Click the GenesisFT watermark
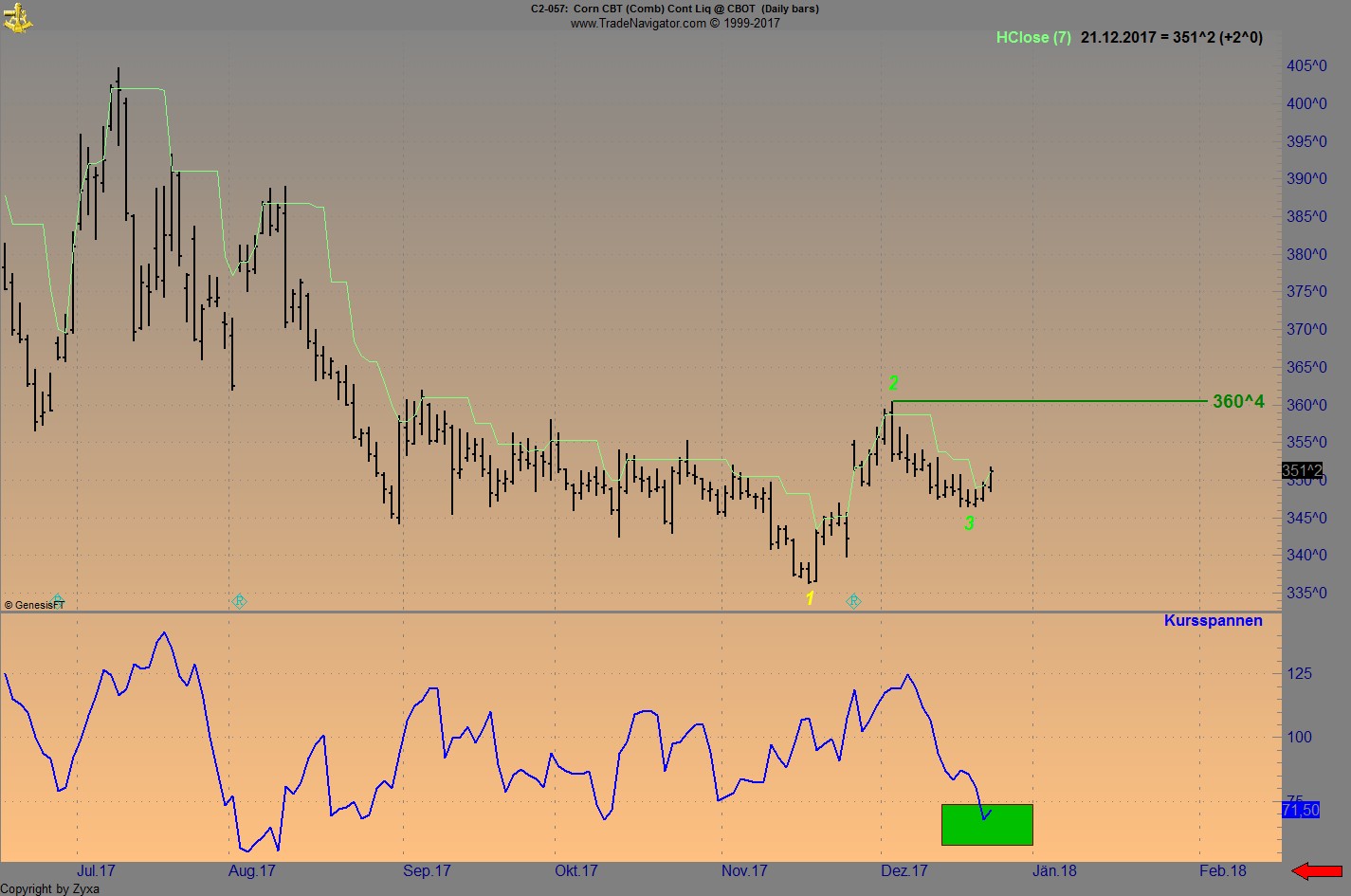 [35, 605]
